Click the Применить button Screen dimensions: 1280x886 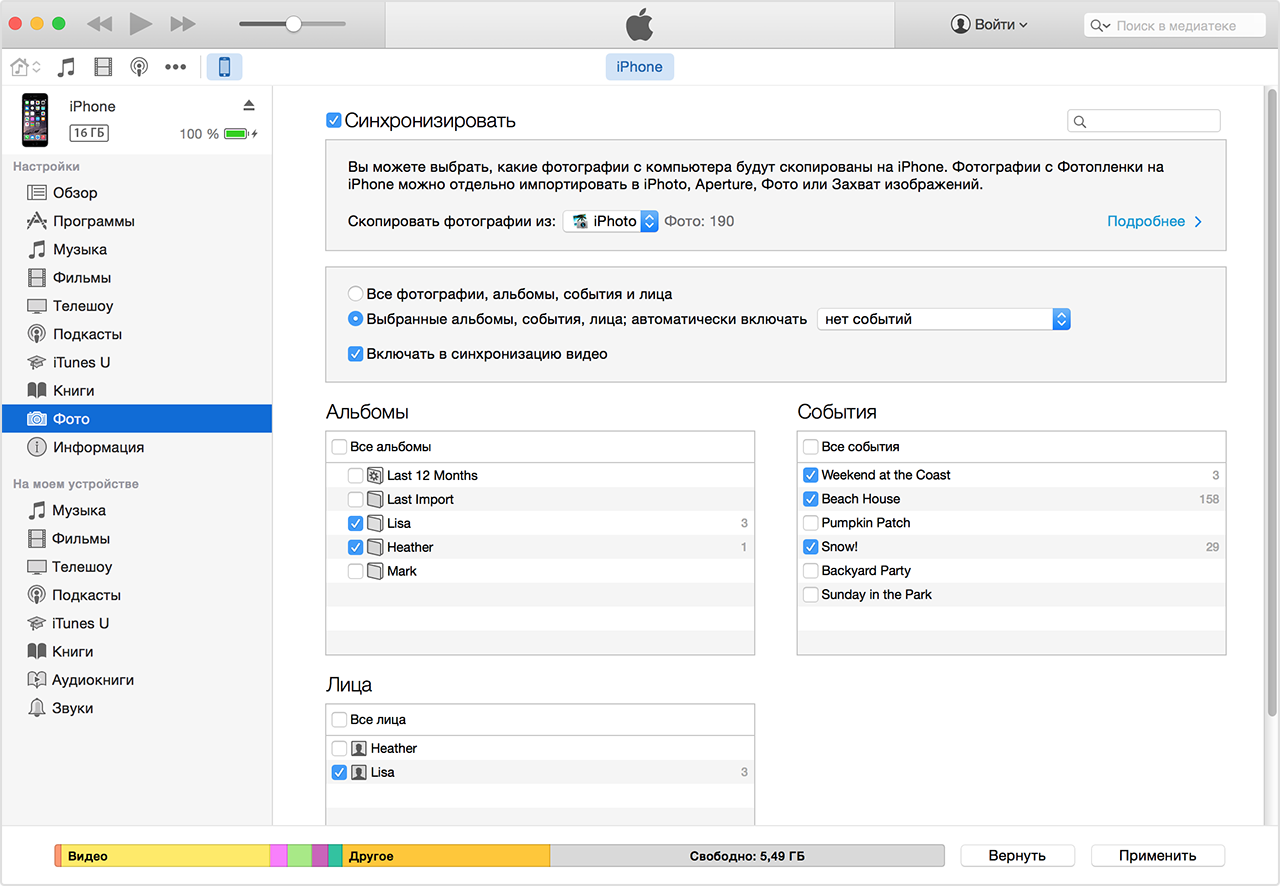pyautogui.click(x=1158, y=856)
